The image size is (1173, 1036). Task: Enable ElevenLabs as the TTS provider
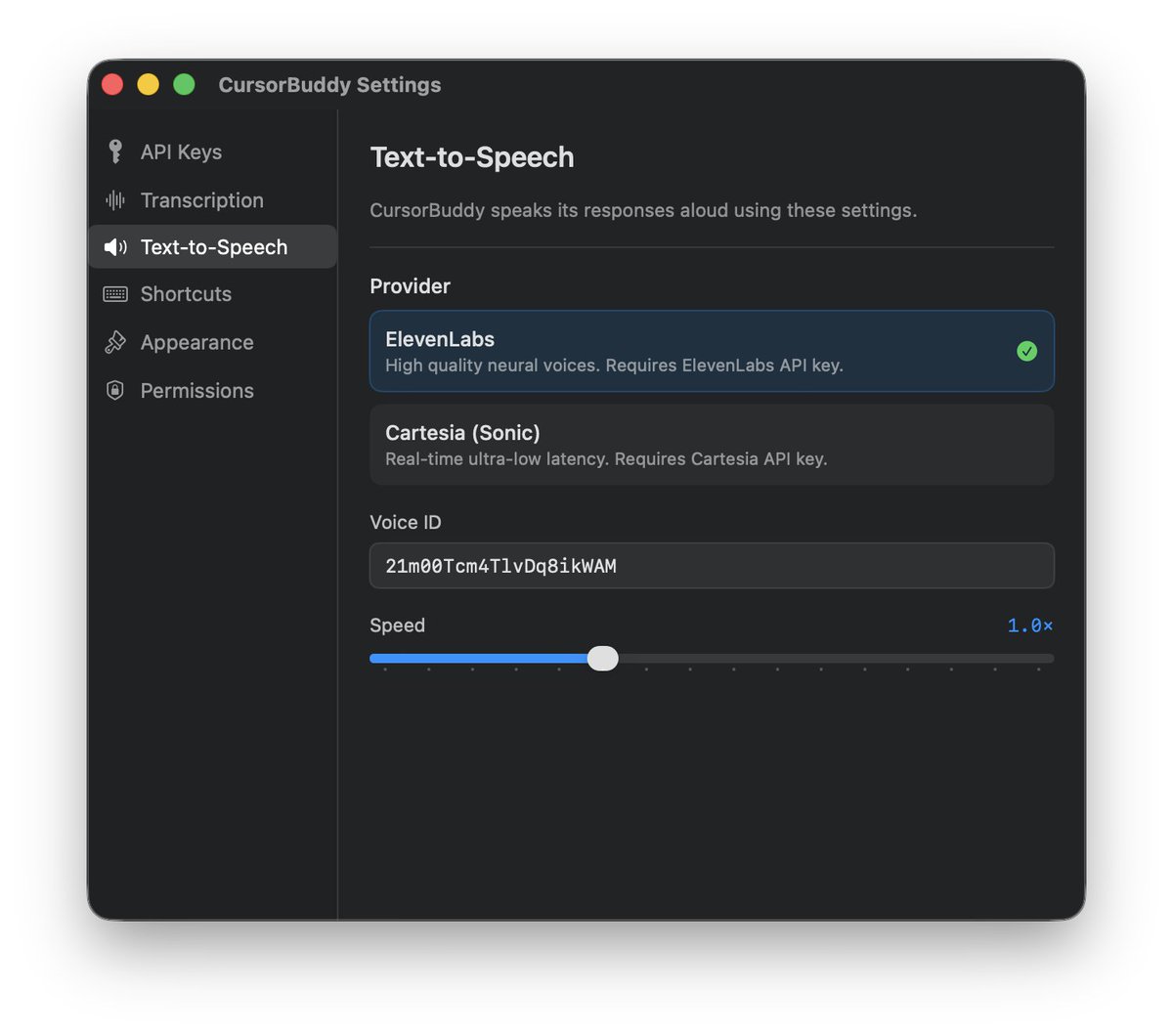coord(711,351)
